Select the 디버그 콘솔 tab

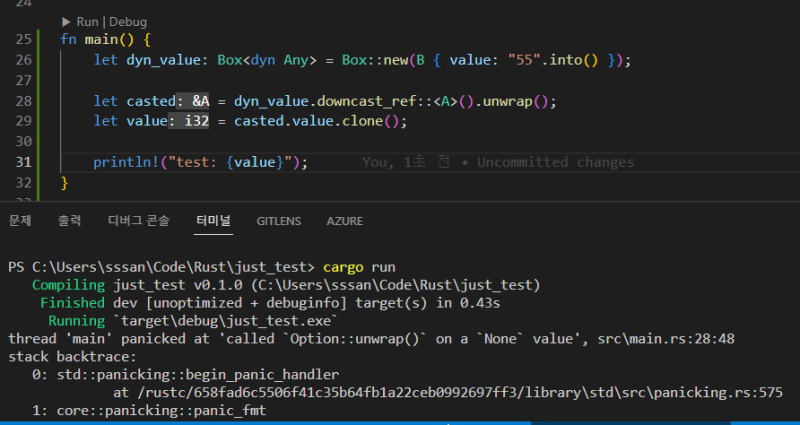point(138,220)
